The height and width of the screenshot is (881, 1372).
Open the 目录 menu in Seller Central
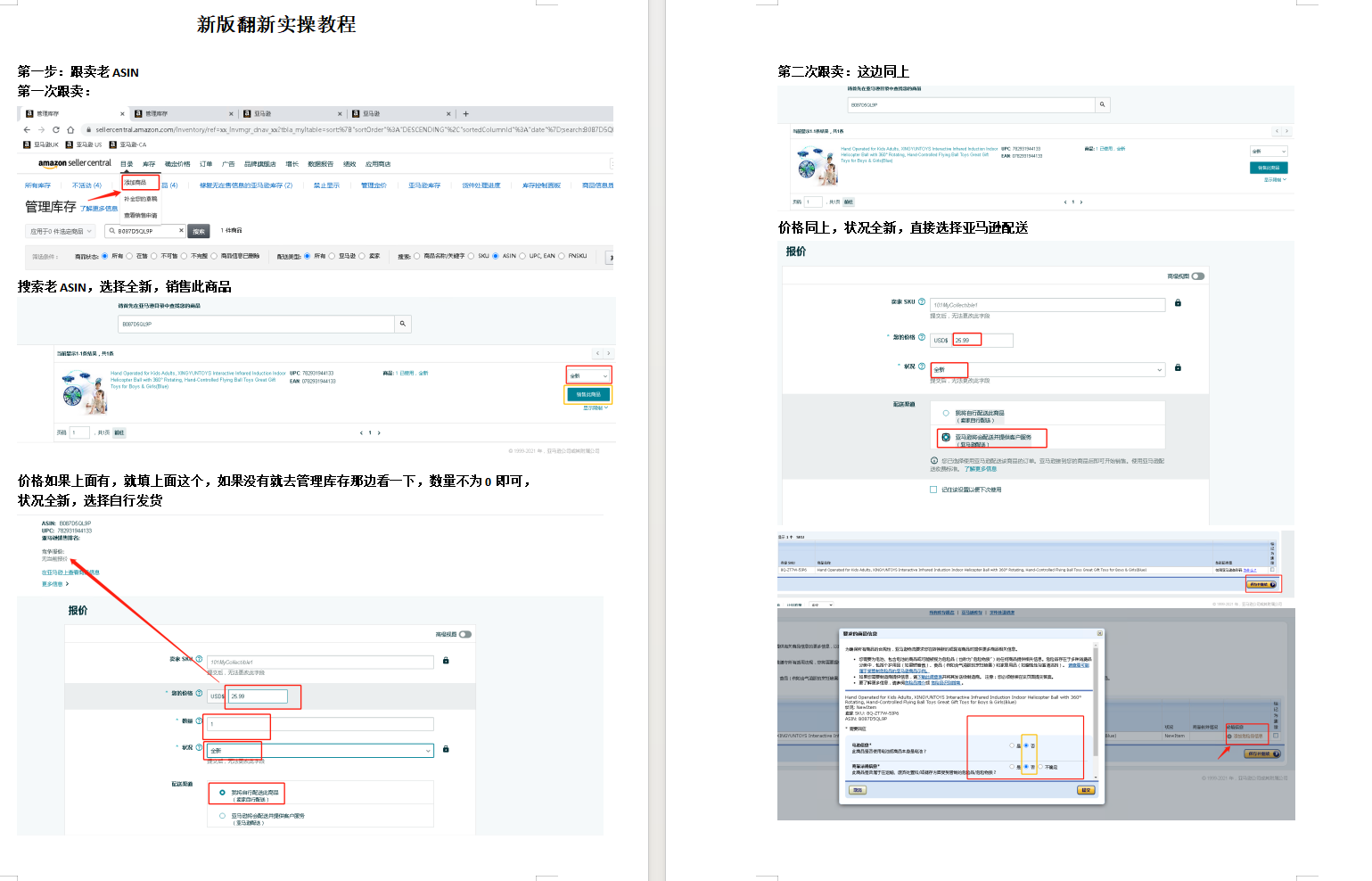[127, 164]
